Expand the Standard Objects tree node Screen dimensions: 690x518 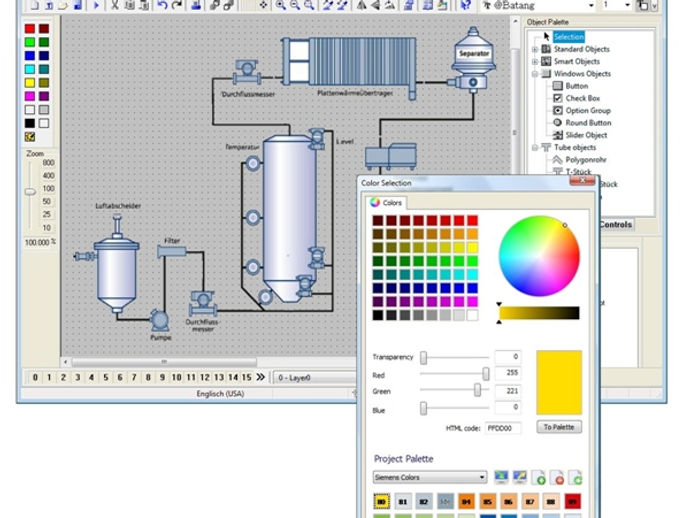[535, 49]
